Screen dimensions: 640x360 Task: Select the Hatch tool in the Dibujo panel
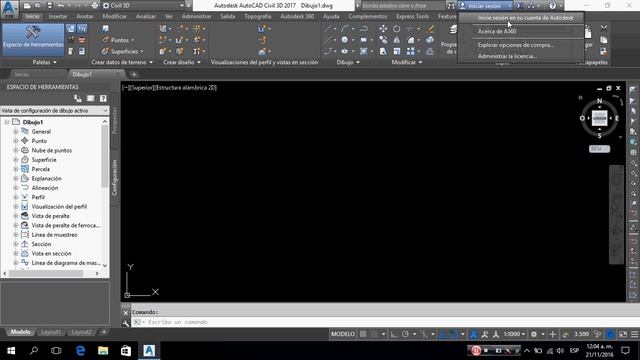(x=363, y=51)
